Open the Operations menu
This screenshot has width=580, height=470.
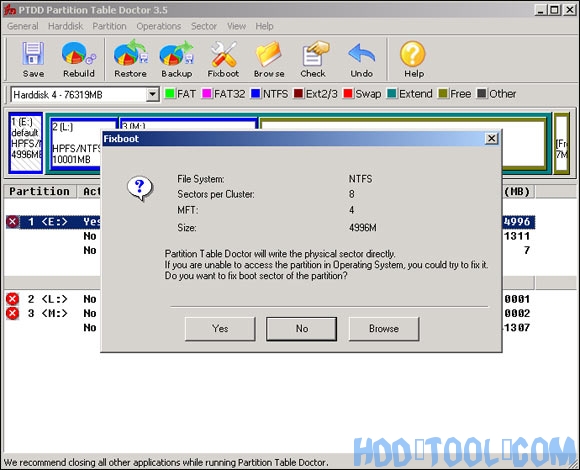click(159, 26)
